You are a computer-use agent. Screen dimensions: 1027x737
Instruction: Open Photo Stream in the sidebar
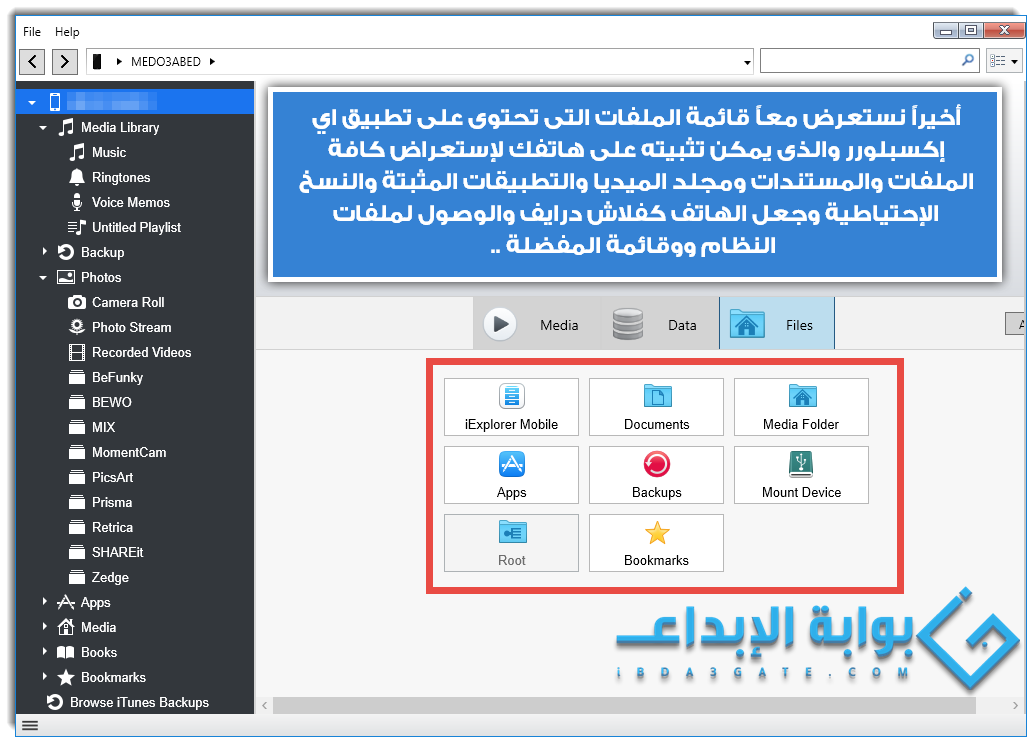(x=132, y=327)
